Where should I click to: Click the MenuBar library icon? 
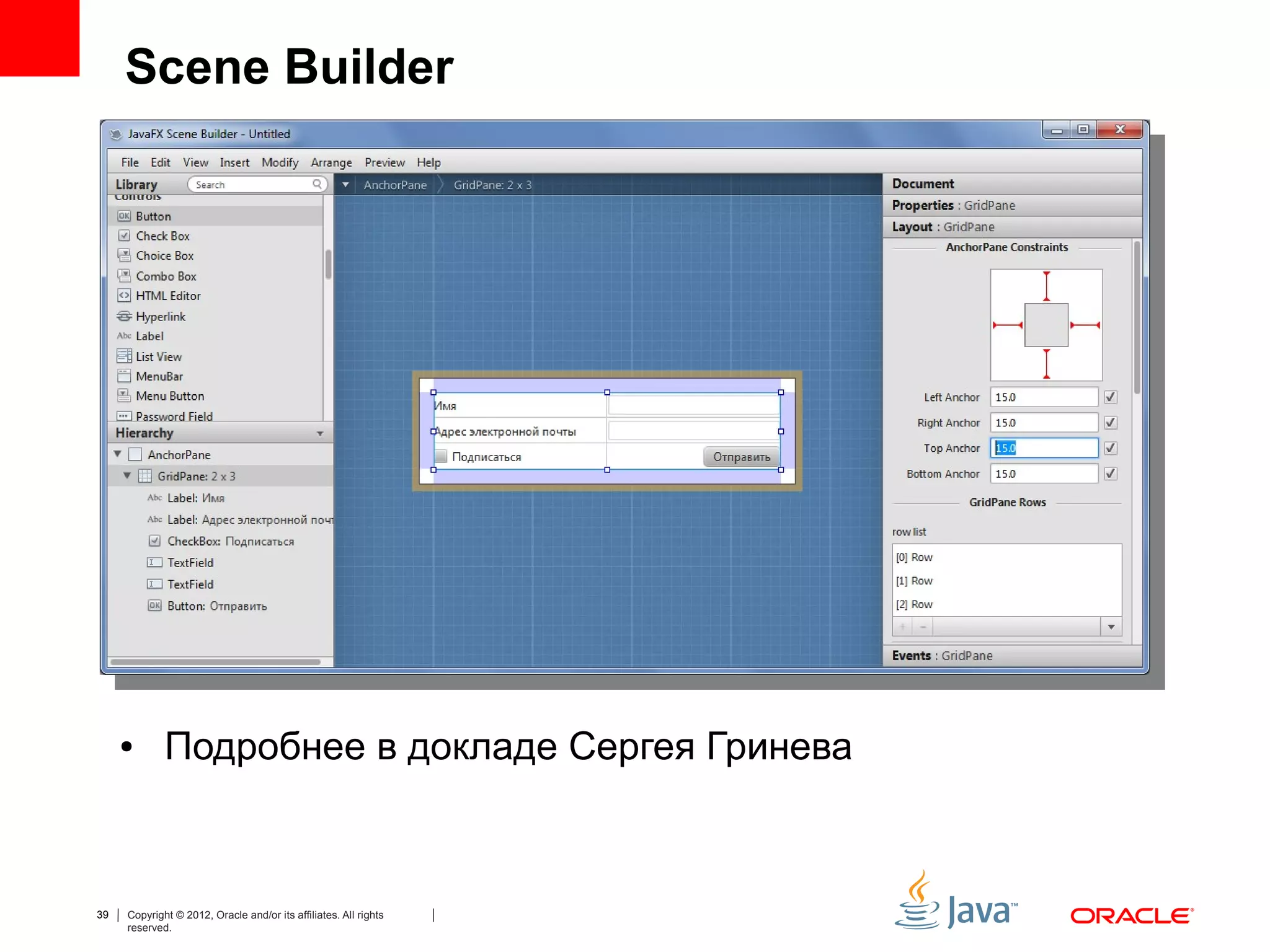[124, 376]
